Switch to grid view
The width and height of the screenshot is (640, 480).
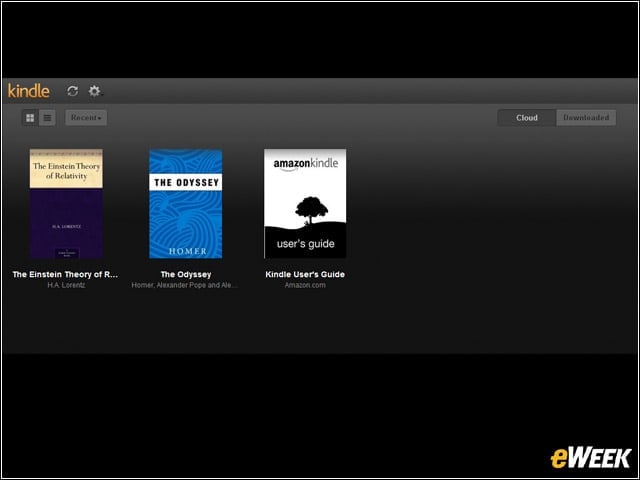[30, 118]
